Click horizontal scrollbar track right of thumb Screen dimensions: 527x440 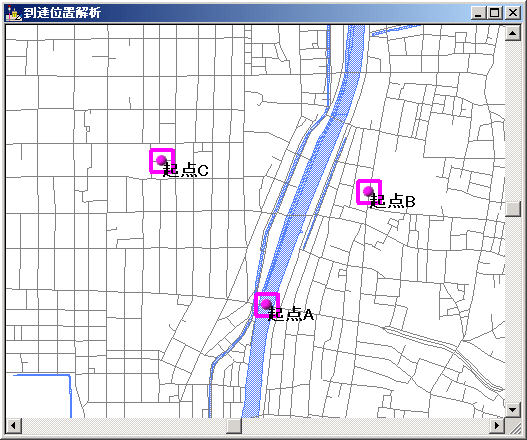[365, 426]
